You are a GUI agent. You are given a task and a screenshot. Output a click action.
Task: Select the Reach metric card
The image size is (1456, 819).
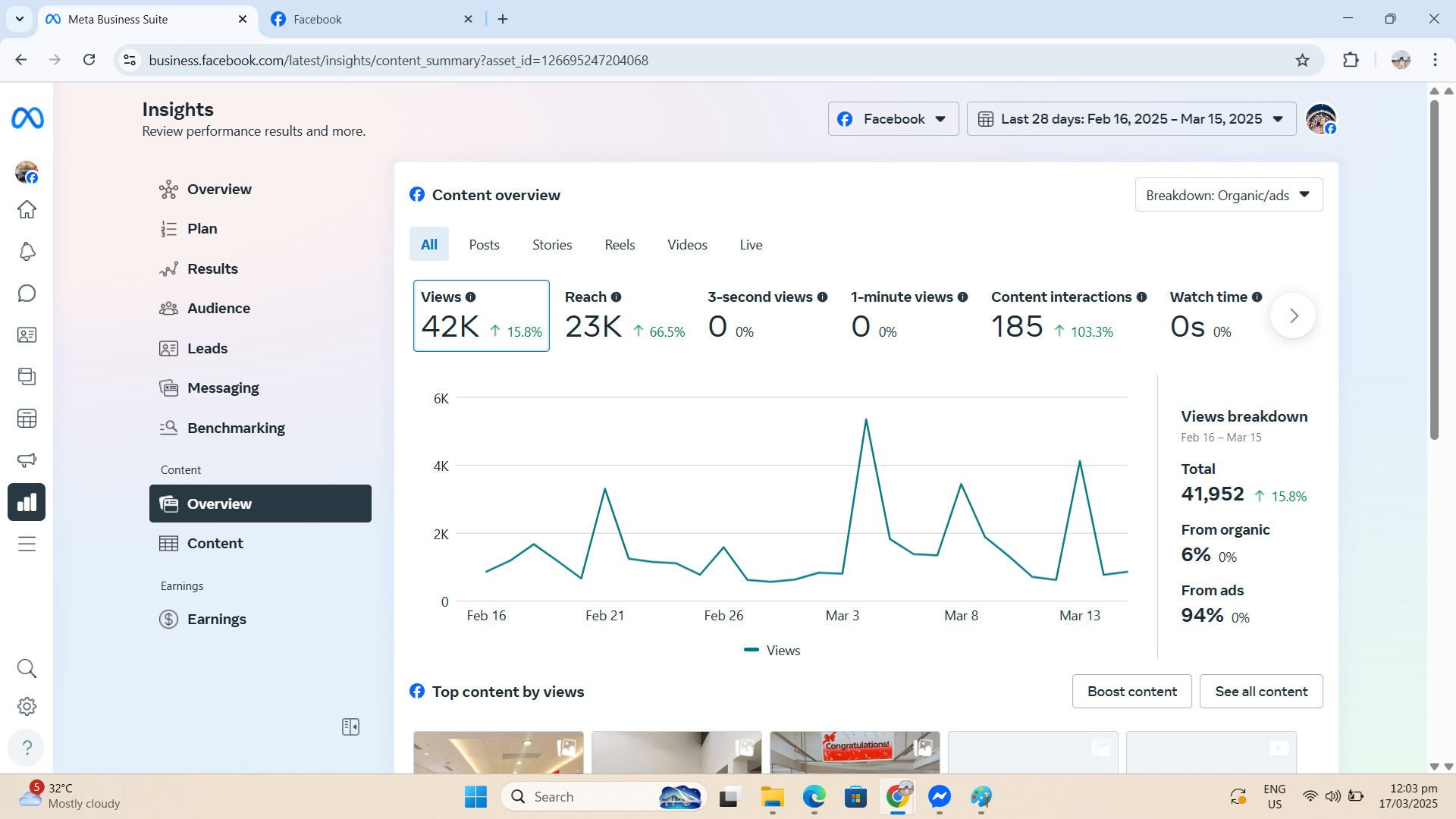click(x=624, y=315)
